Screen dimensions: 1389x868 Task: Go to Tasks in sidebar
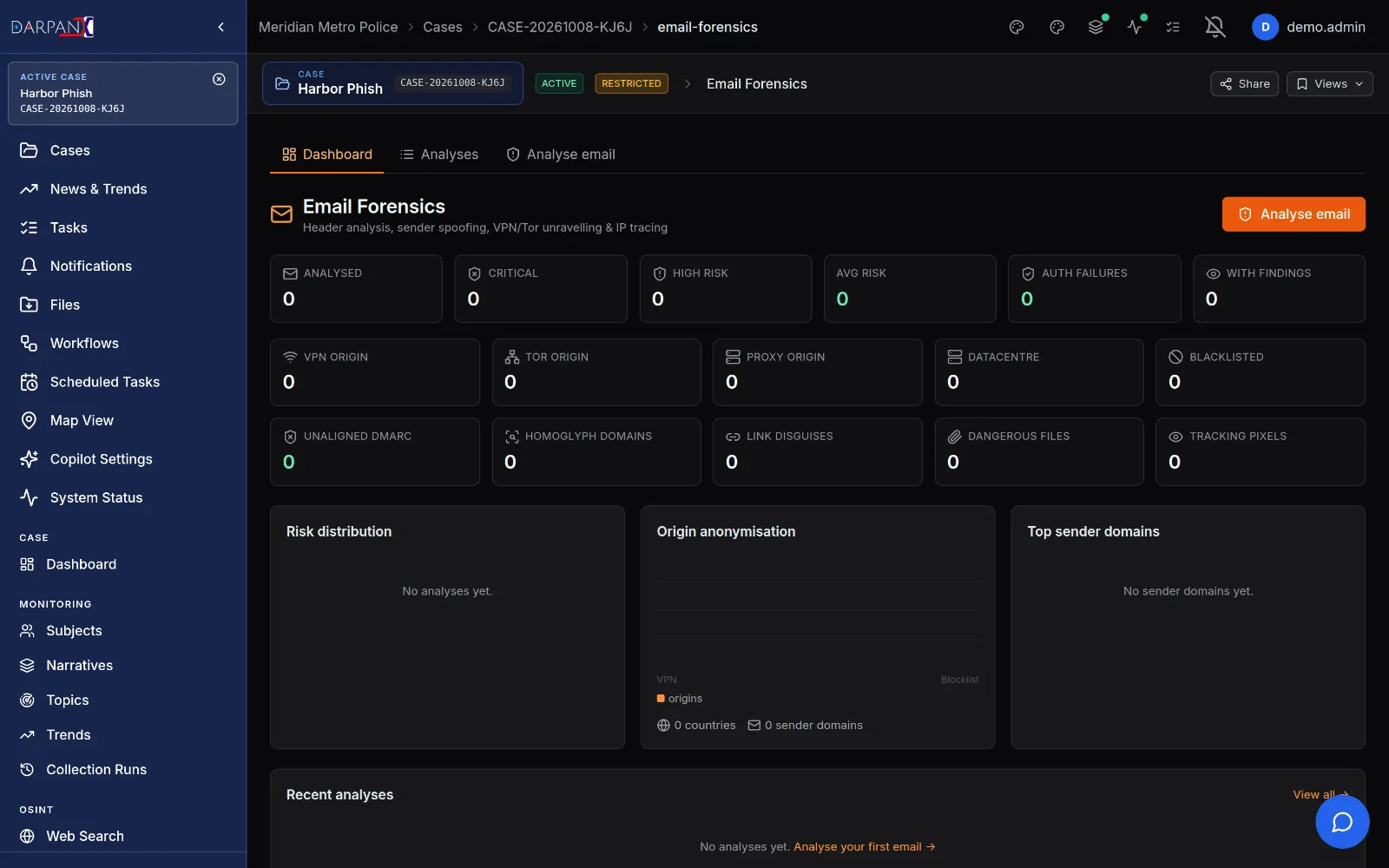[x=123, y=227]
